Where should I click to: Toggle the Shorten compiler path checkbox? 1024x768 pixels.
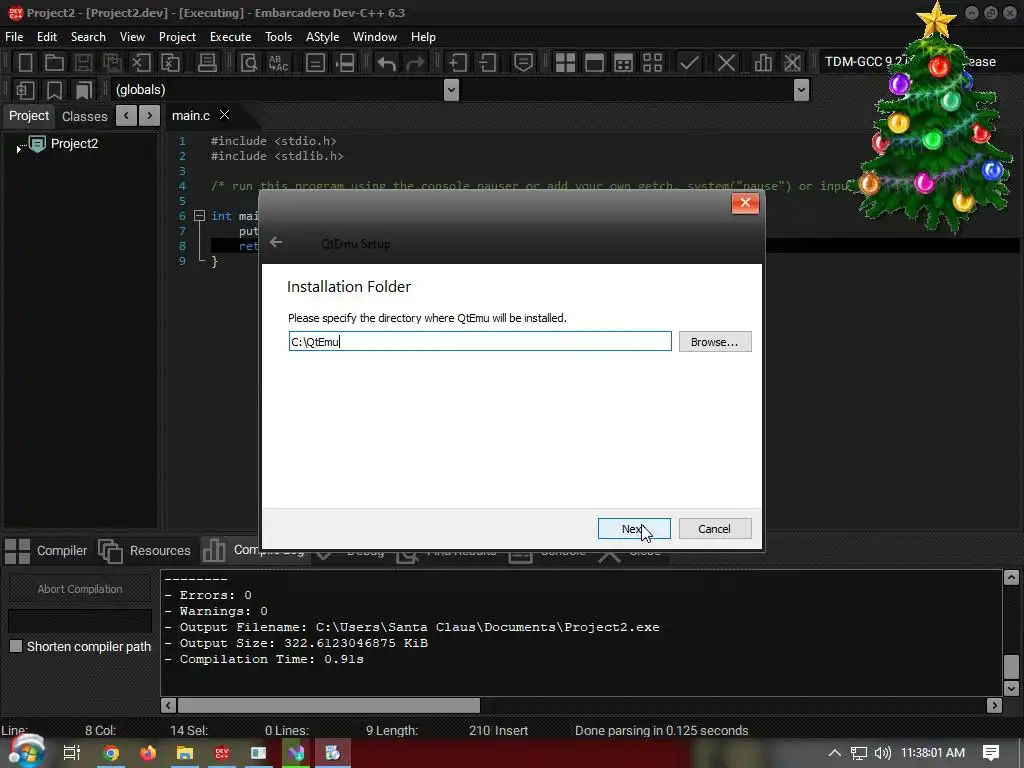(x=16, y=646)
